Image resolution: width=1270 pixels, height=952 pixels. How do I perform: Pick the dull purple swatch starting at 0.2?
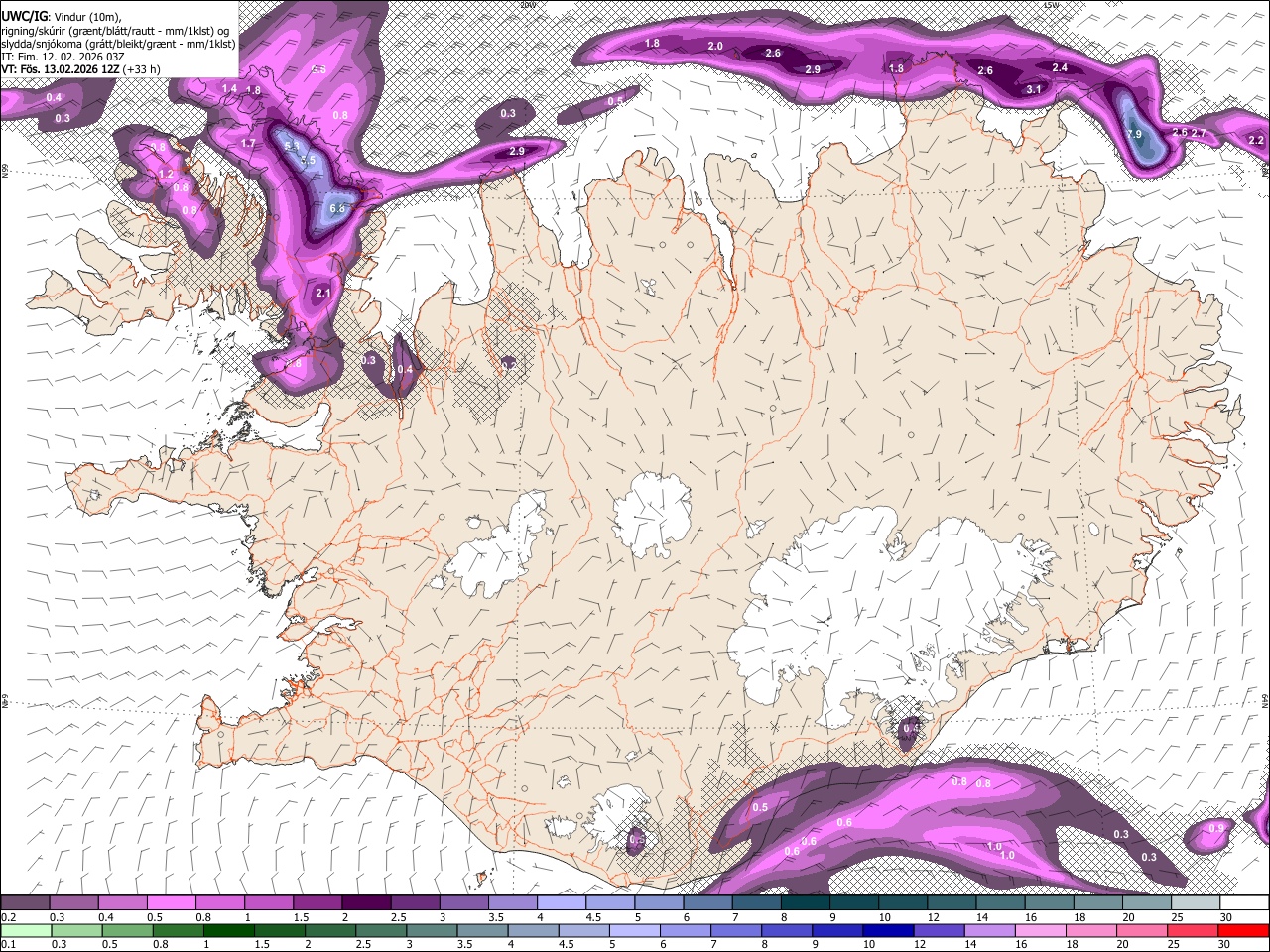[25, 903]
